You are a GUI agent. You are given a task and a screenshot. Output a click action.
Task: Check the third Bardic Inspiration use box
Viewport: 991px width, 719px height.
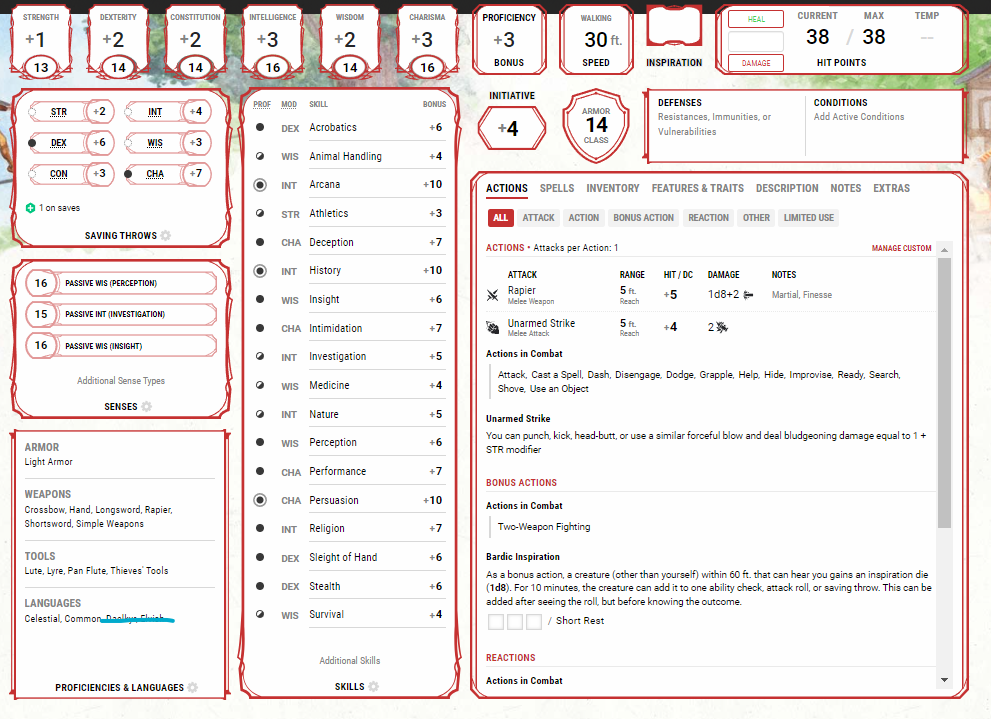click(534, 622)
